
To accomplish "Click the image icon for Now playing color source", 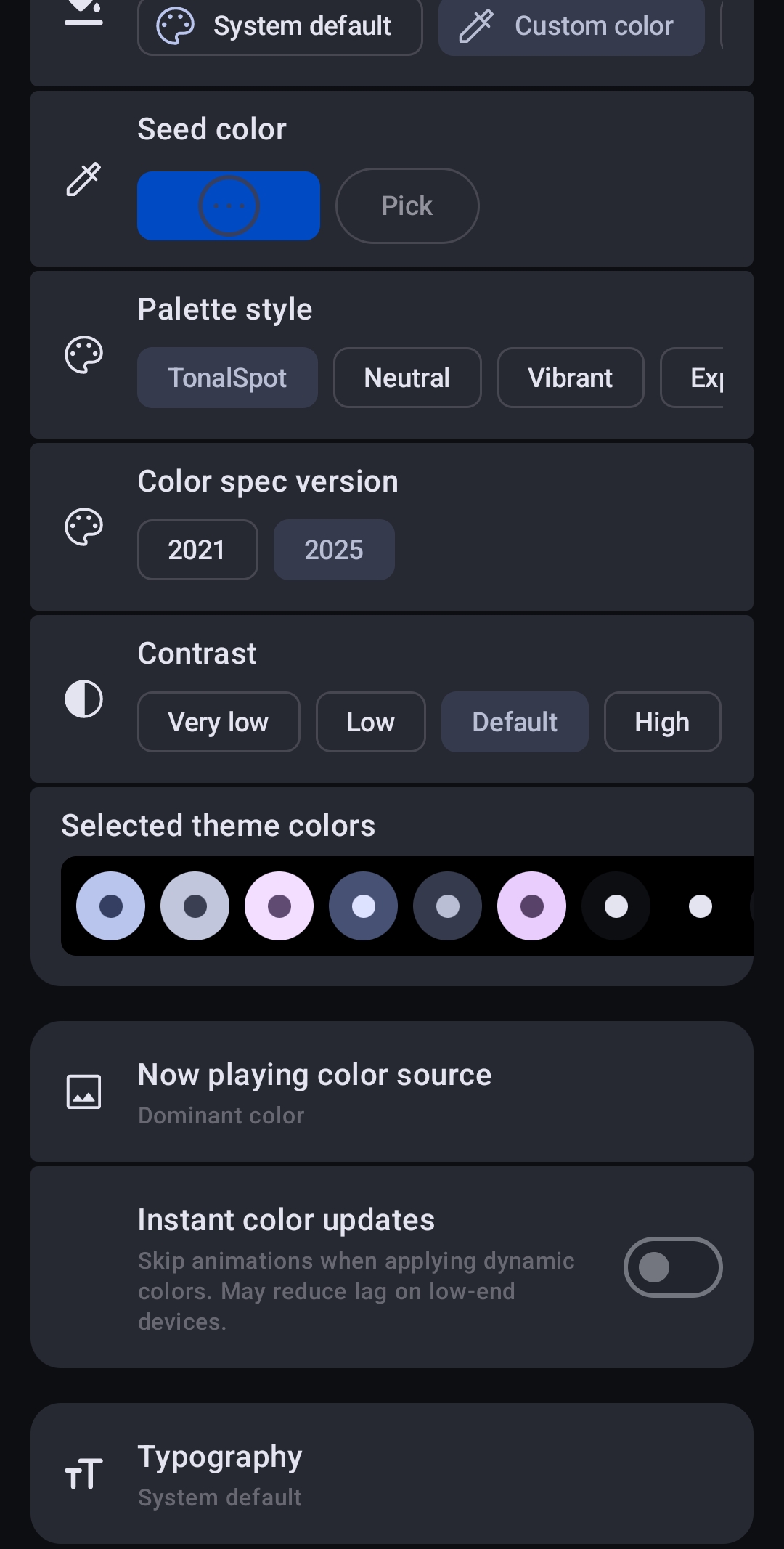I will [83, 1091].
